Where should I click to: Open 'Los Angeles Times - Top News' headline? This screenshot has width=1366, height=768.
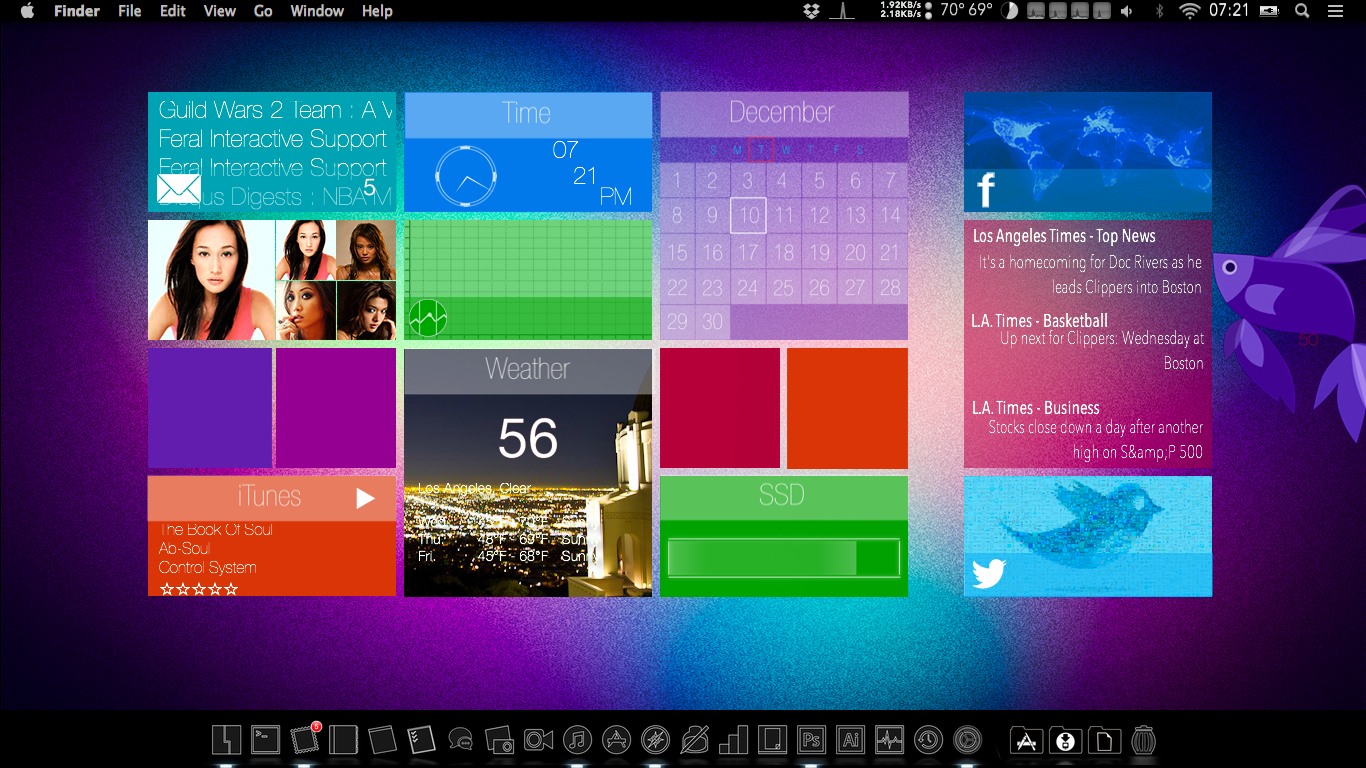(x=1064, y=236)
